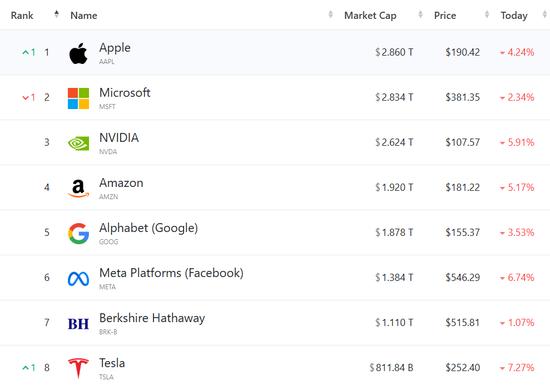550x390 pixels.
Task: Open the Berkshire Hathaway company page
Action: click(x=152, y=318)
